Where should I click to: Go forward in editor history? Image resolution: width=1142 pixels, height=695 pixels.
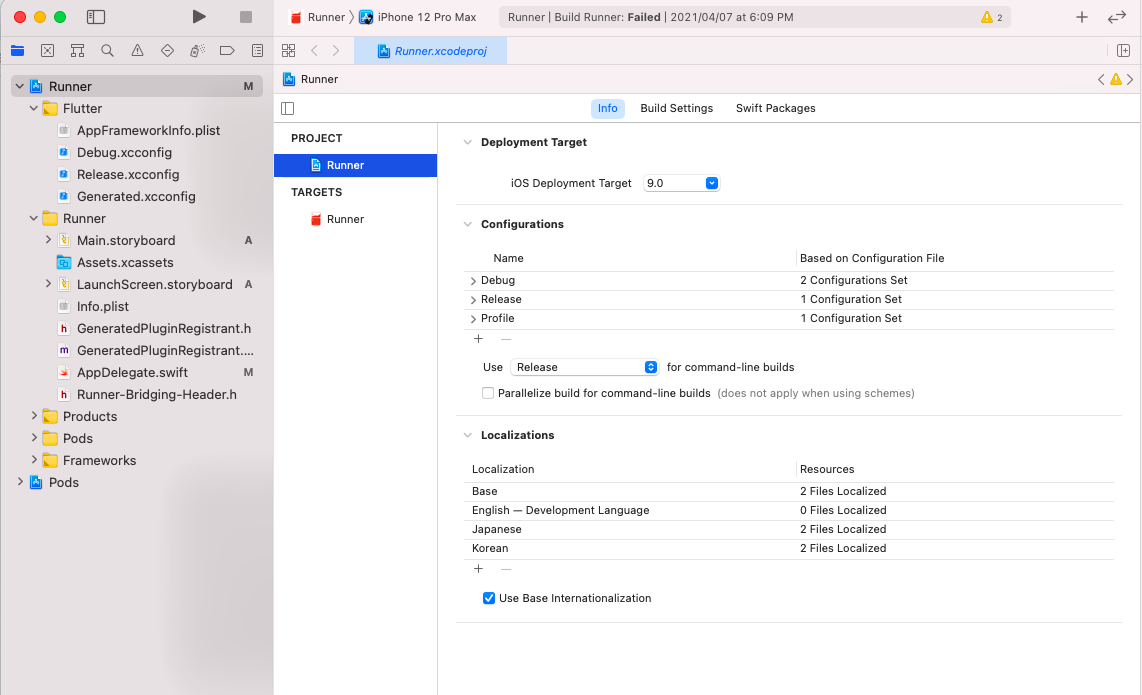pyautogui.click(x=336, y=50)
